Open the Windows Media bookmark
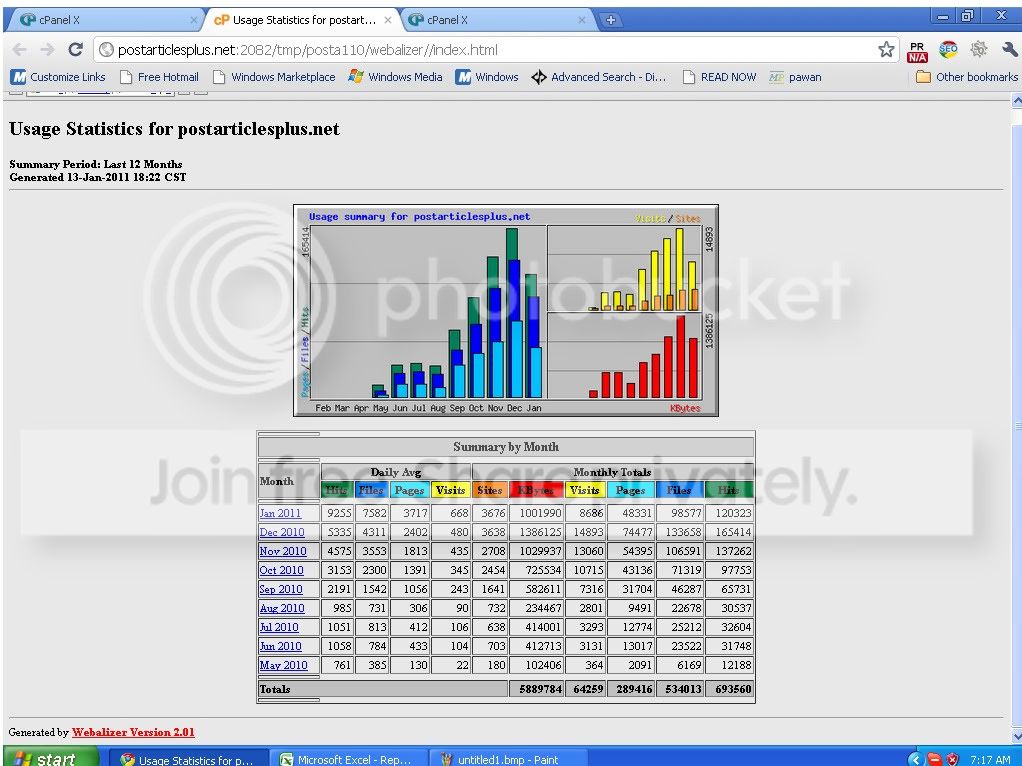 pyautogui.click(x=396, y=77)
